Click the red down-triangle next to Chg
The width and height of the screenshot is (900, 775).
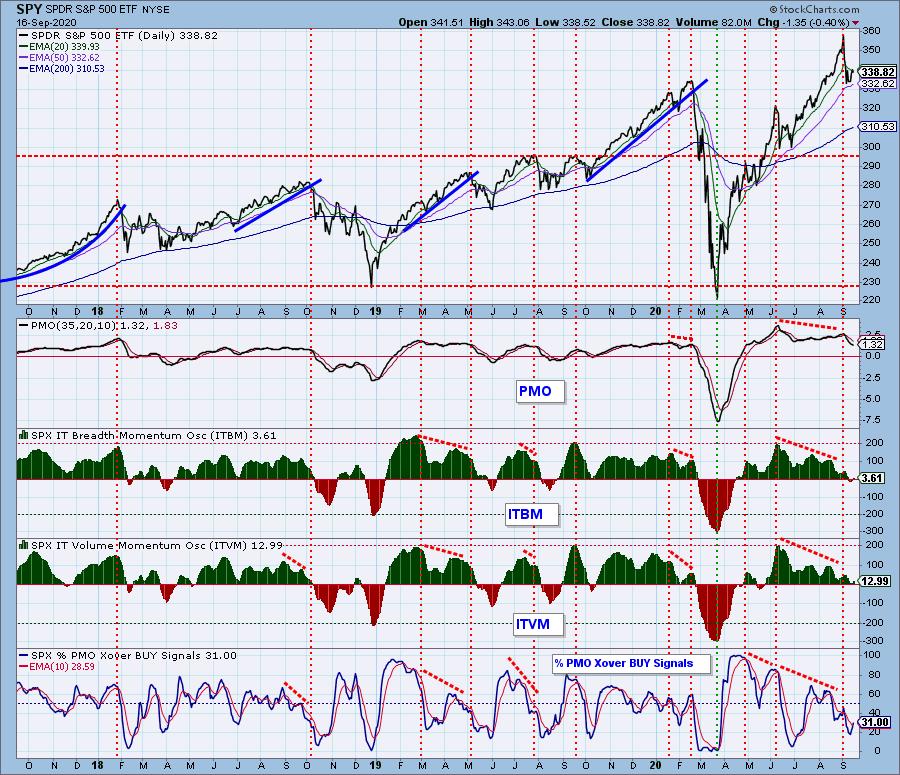coord(856,23)
